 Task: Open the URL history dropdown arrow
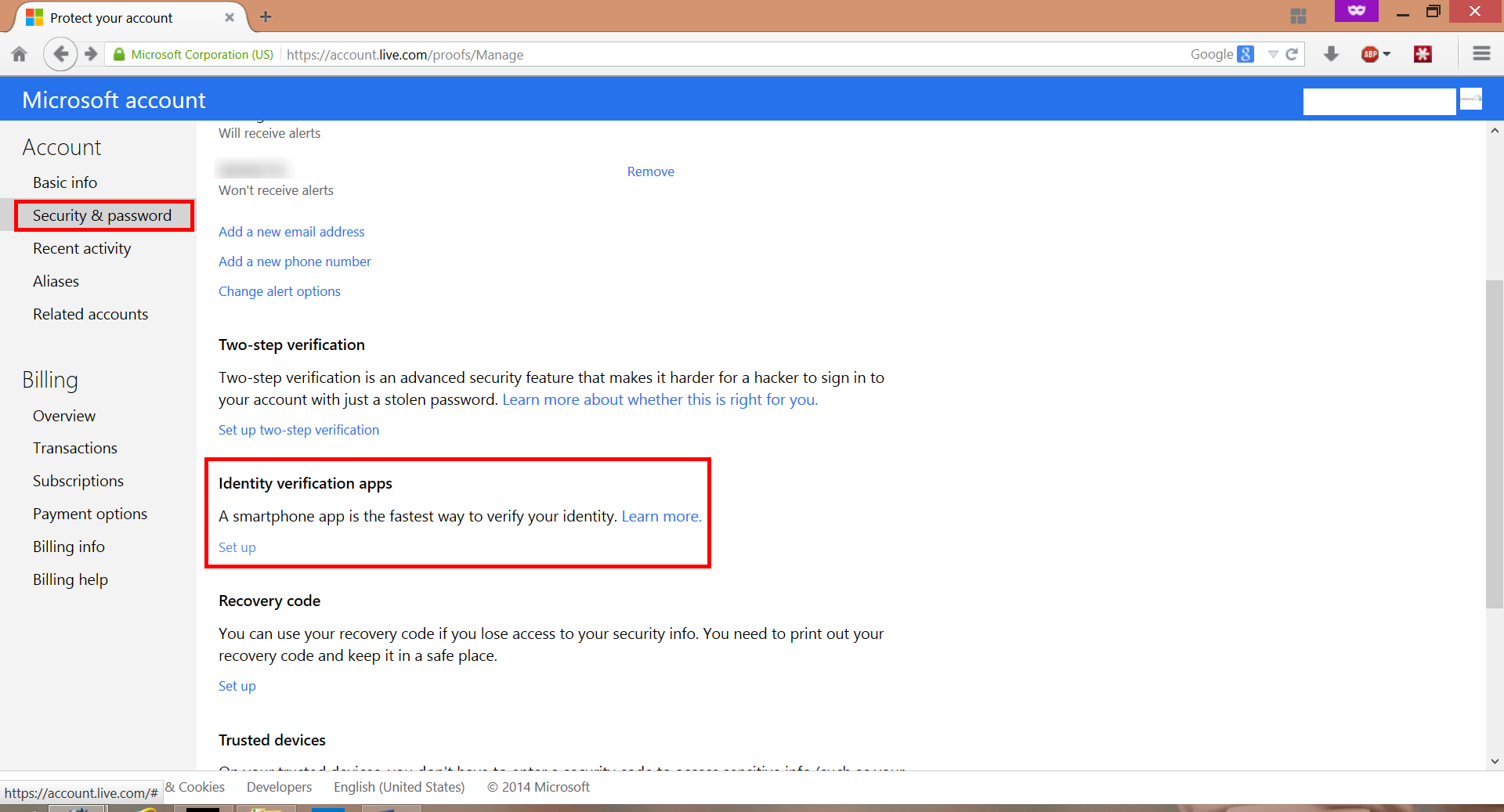[1273, 54]
